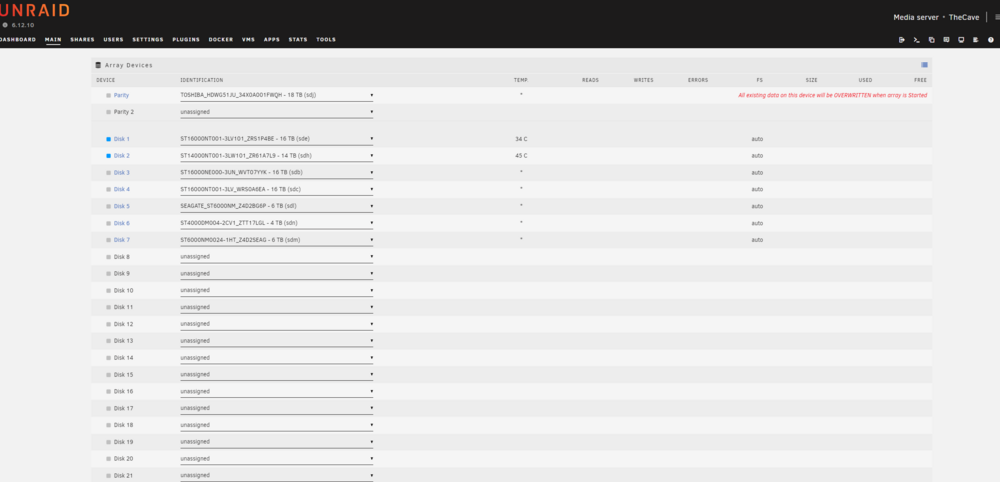Click the blue Disk 2 status indicator

tap(108, 156)
